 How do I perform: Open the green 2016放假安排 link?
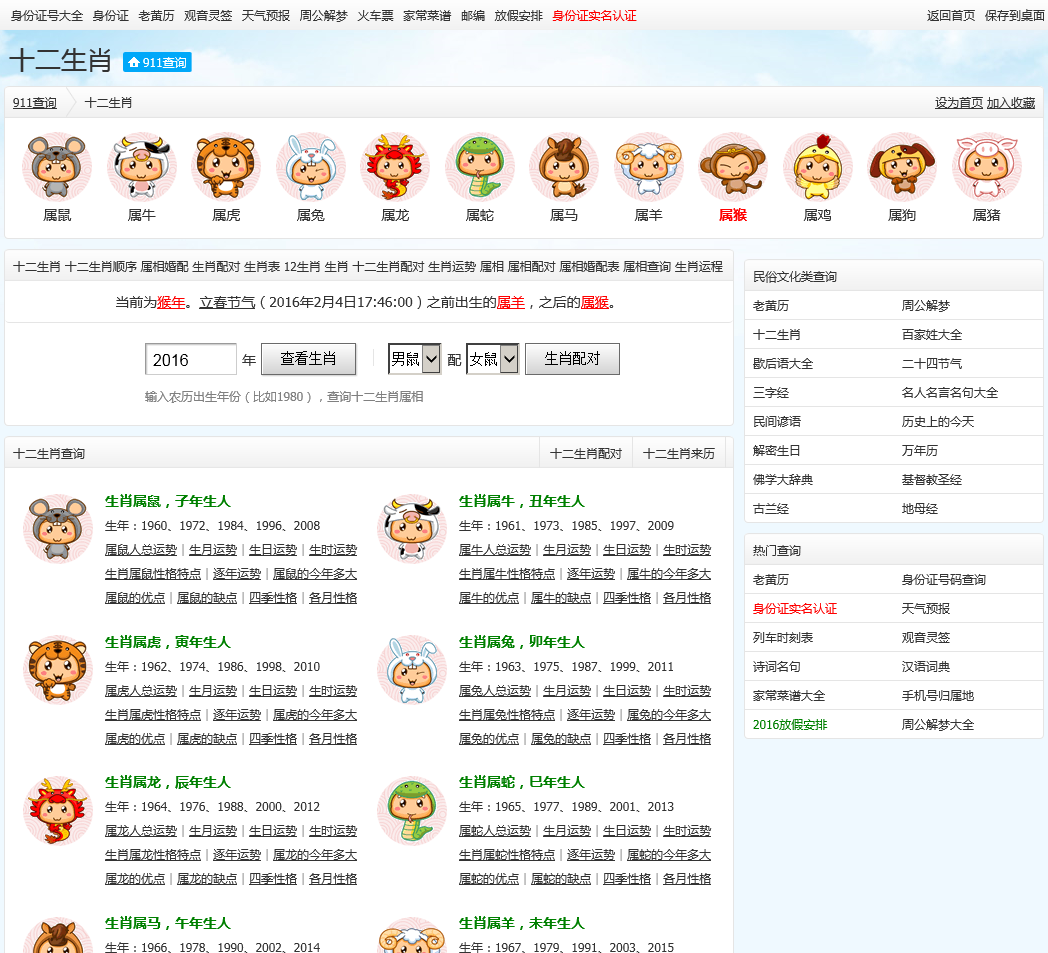[790, 724]
